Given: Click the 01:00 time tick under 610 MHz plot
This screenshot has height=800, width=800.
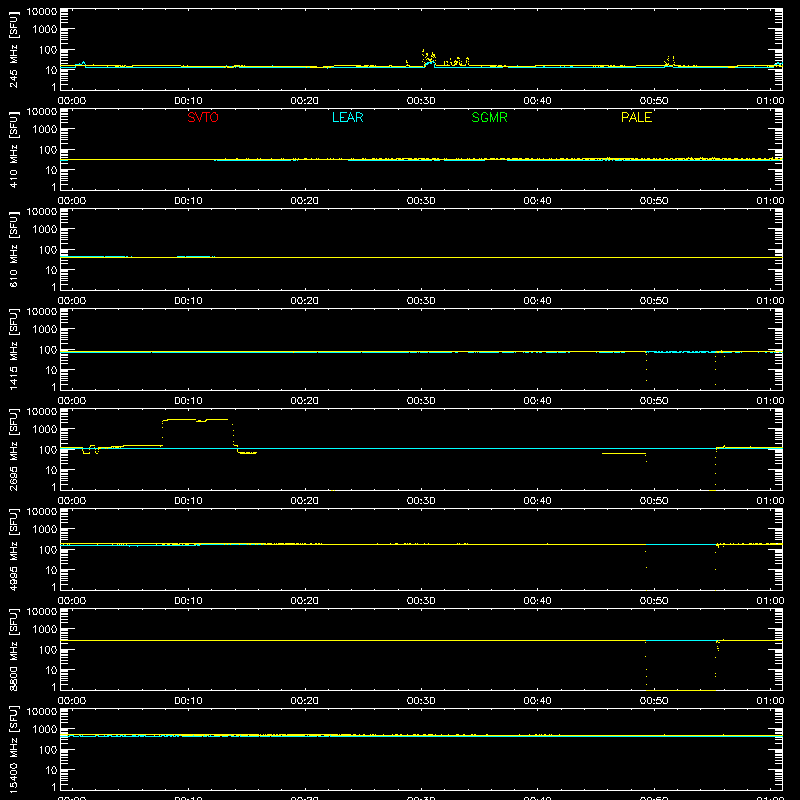Looking at the screenshot, I should [x=770, y=301].
